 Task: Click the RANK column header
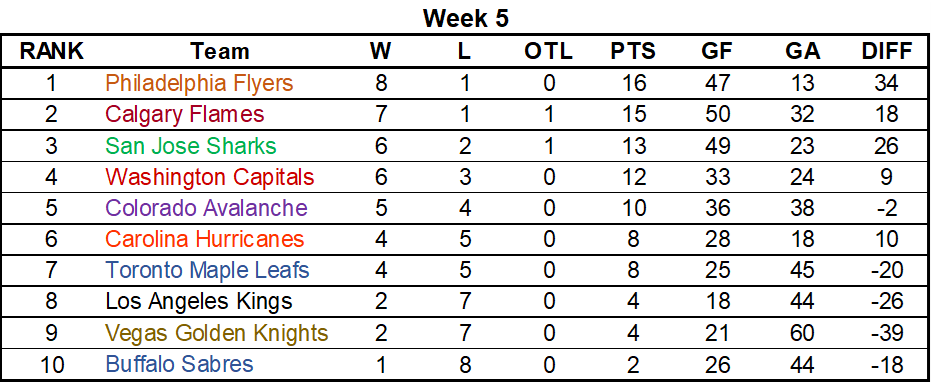[x=52, y=52]
